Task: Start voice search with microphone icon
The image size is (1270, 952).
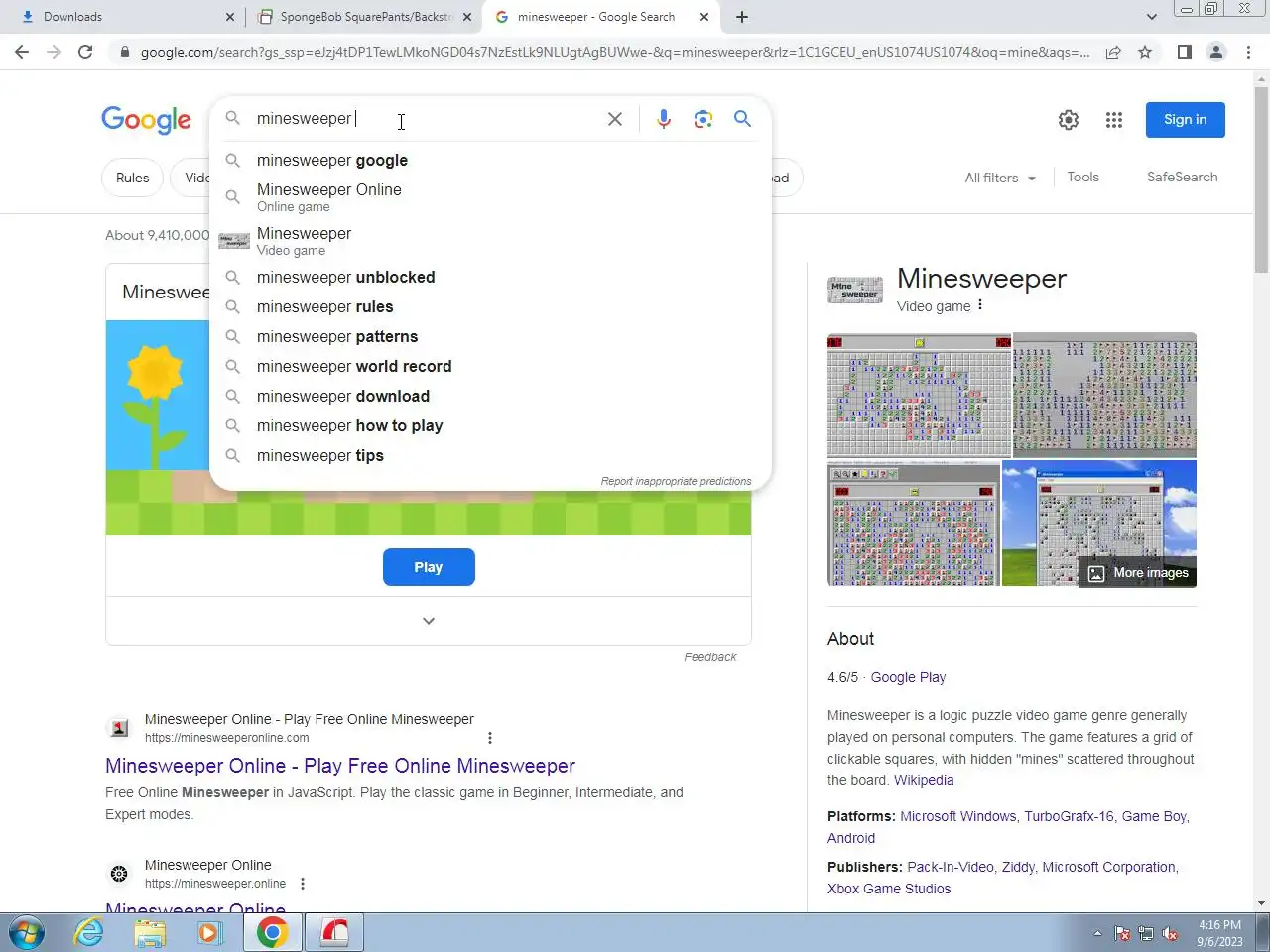Action: (664, 119)
